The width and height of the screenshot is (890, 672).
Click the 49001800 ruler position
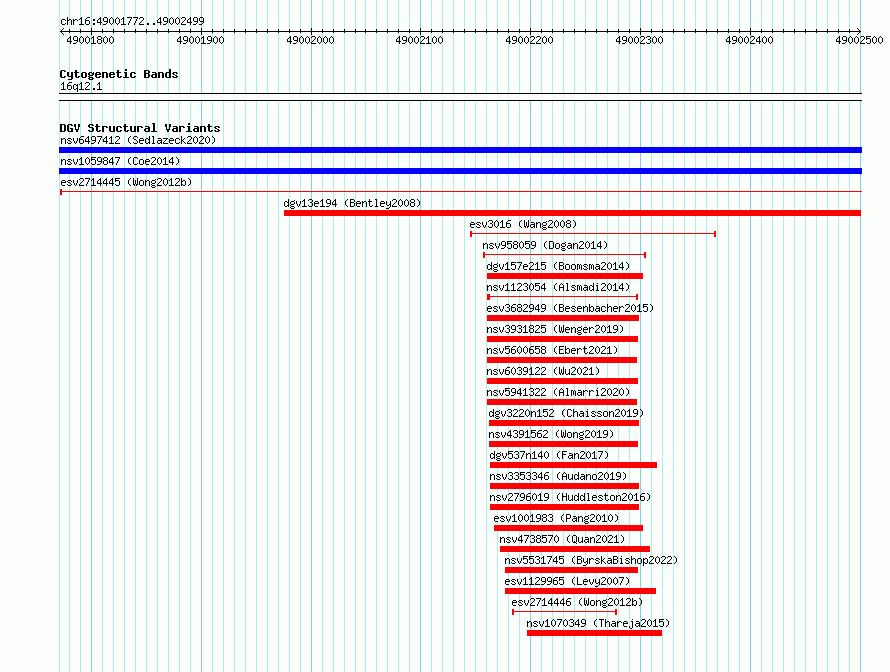click(90, 40)
